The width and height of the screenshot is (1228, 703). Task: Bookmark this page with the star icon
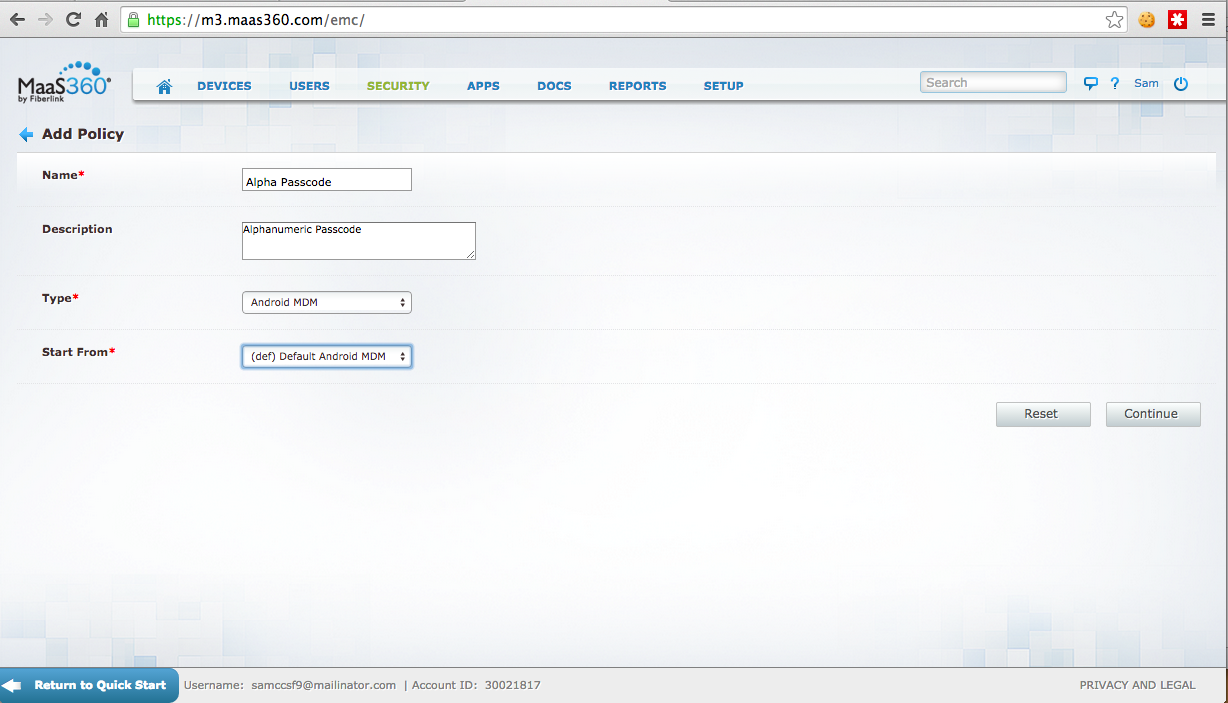click(1115, 19)
